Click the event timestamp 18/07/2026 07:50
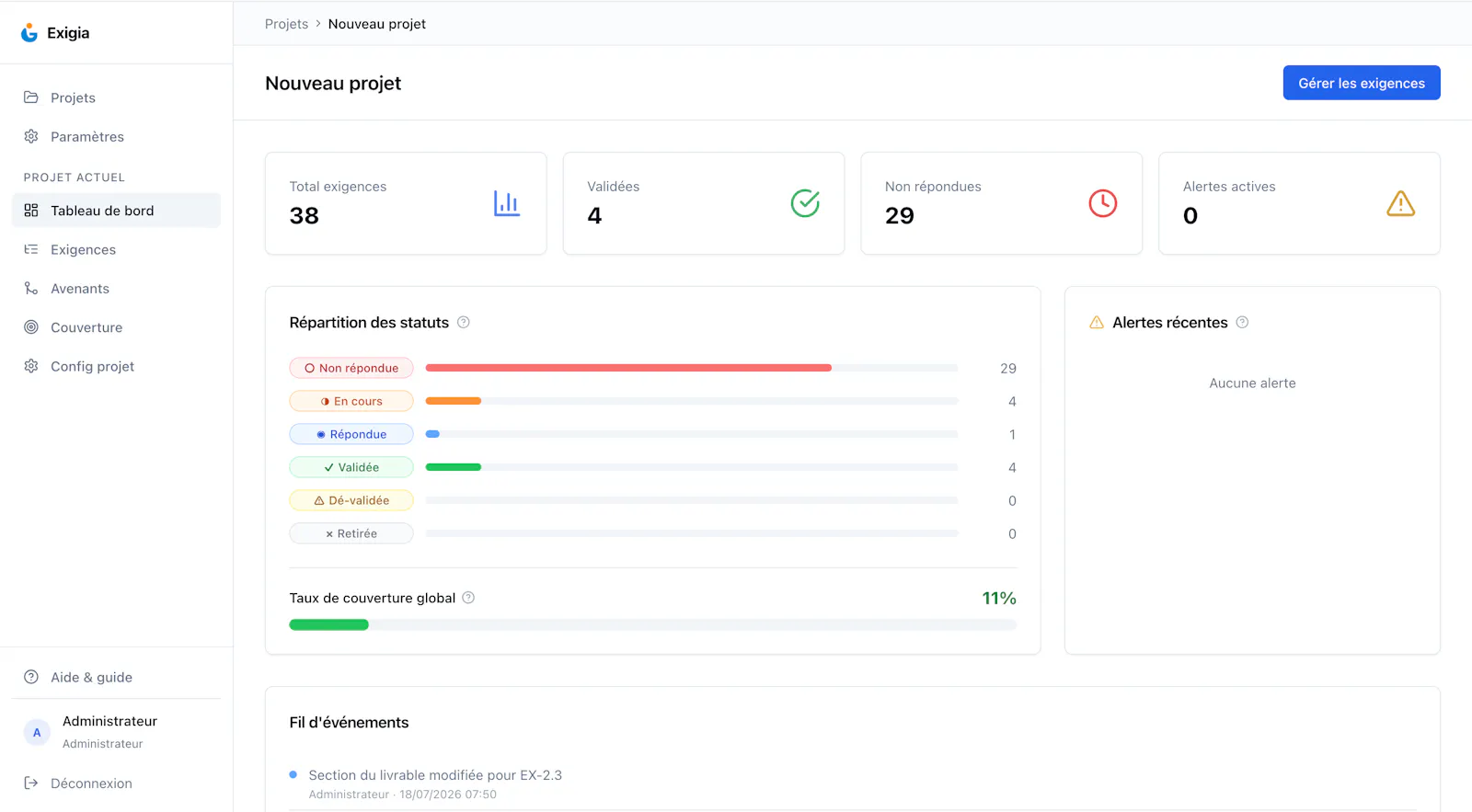This screenshot has width=1472, height=812. pyautogui.click(x=448, y=795)
